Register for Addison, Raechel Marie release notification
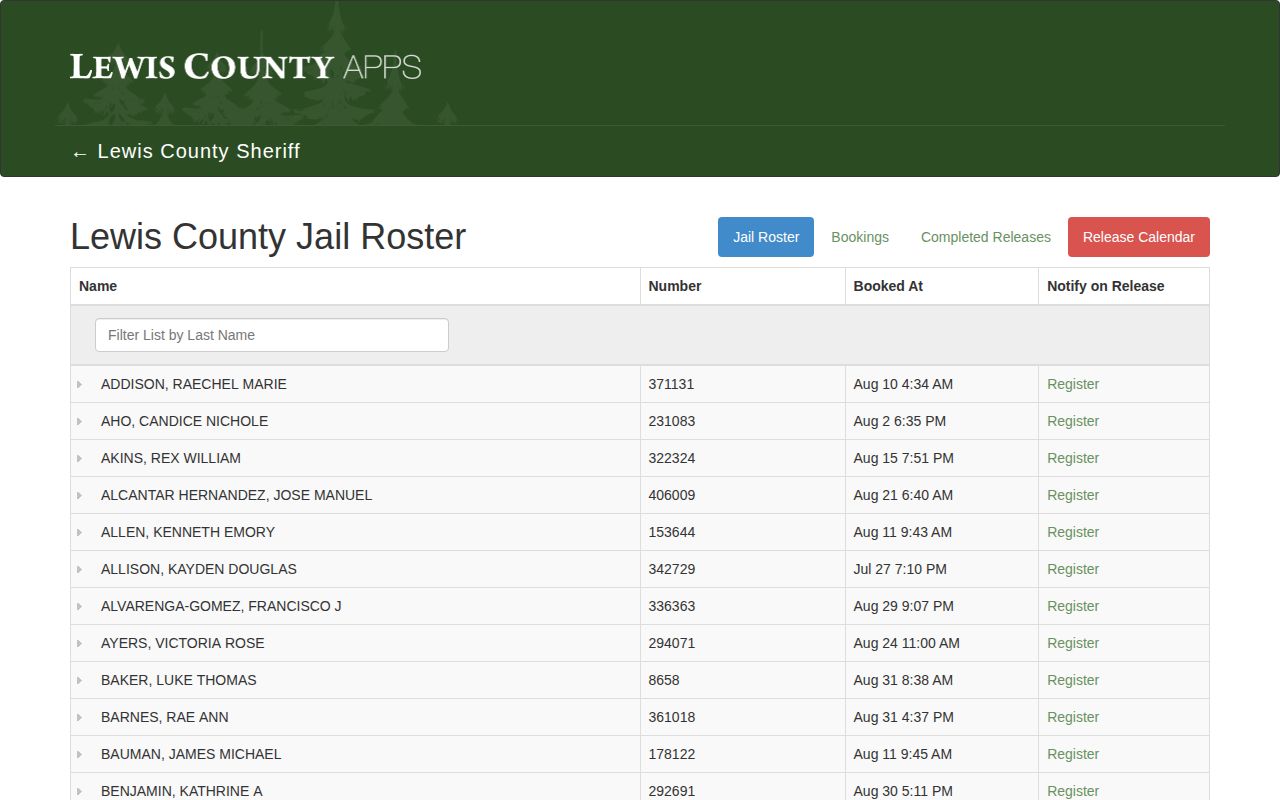 tap(1073, 384)
